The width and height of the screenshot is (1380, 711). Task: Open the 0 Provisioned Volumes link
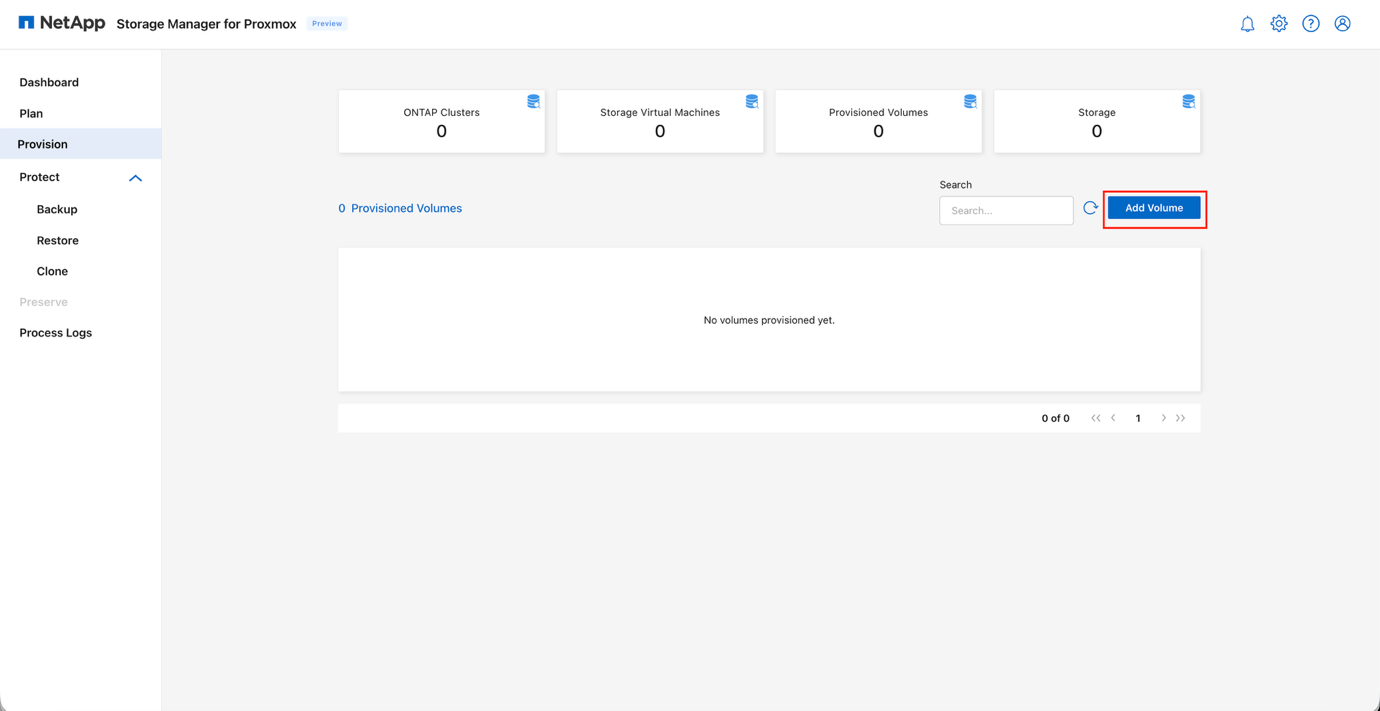coord(400,208)
